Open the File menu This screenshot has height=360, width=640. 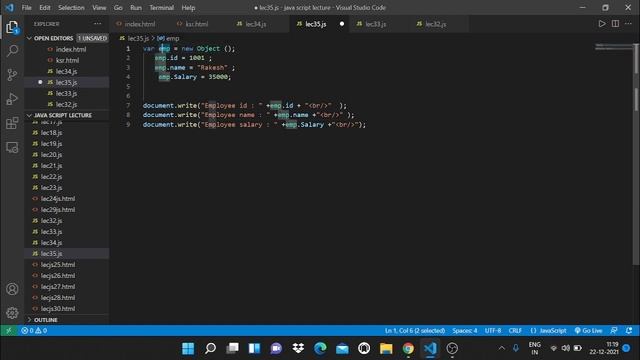tap(27, 7)
